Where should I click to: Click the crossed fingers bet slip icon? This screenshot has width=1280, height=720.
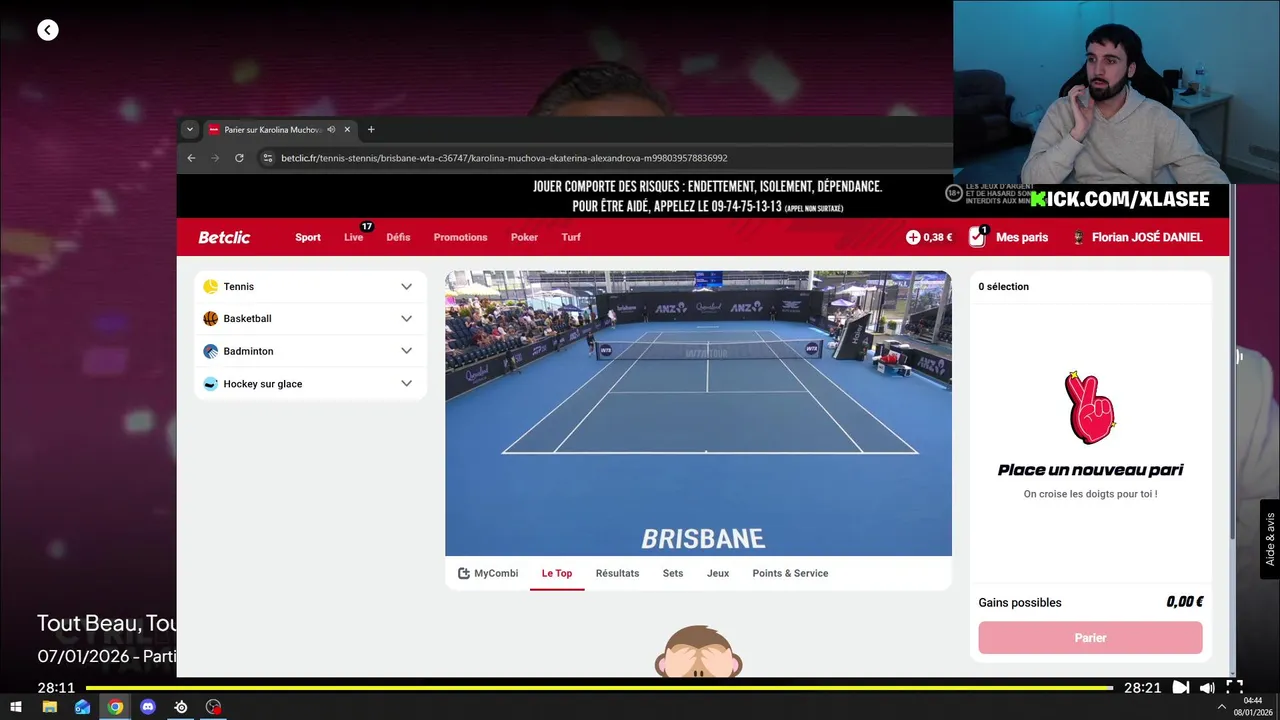[x=1090, y=407]
